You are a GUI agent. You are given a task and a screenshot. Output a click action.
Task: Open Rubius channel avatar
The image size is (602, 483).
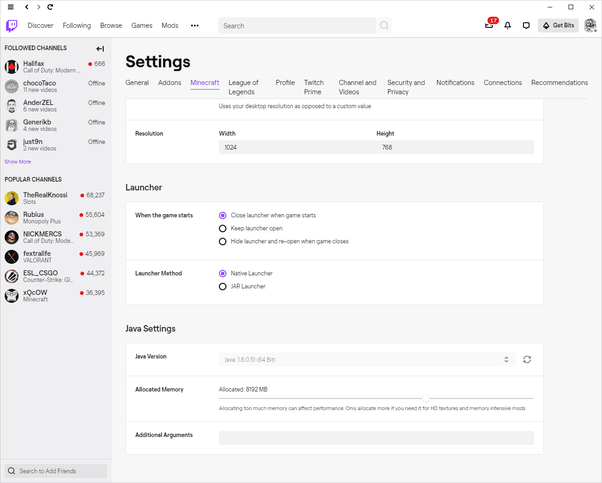[12, 218]
